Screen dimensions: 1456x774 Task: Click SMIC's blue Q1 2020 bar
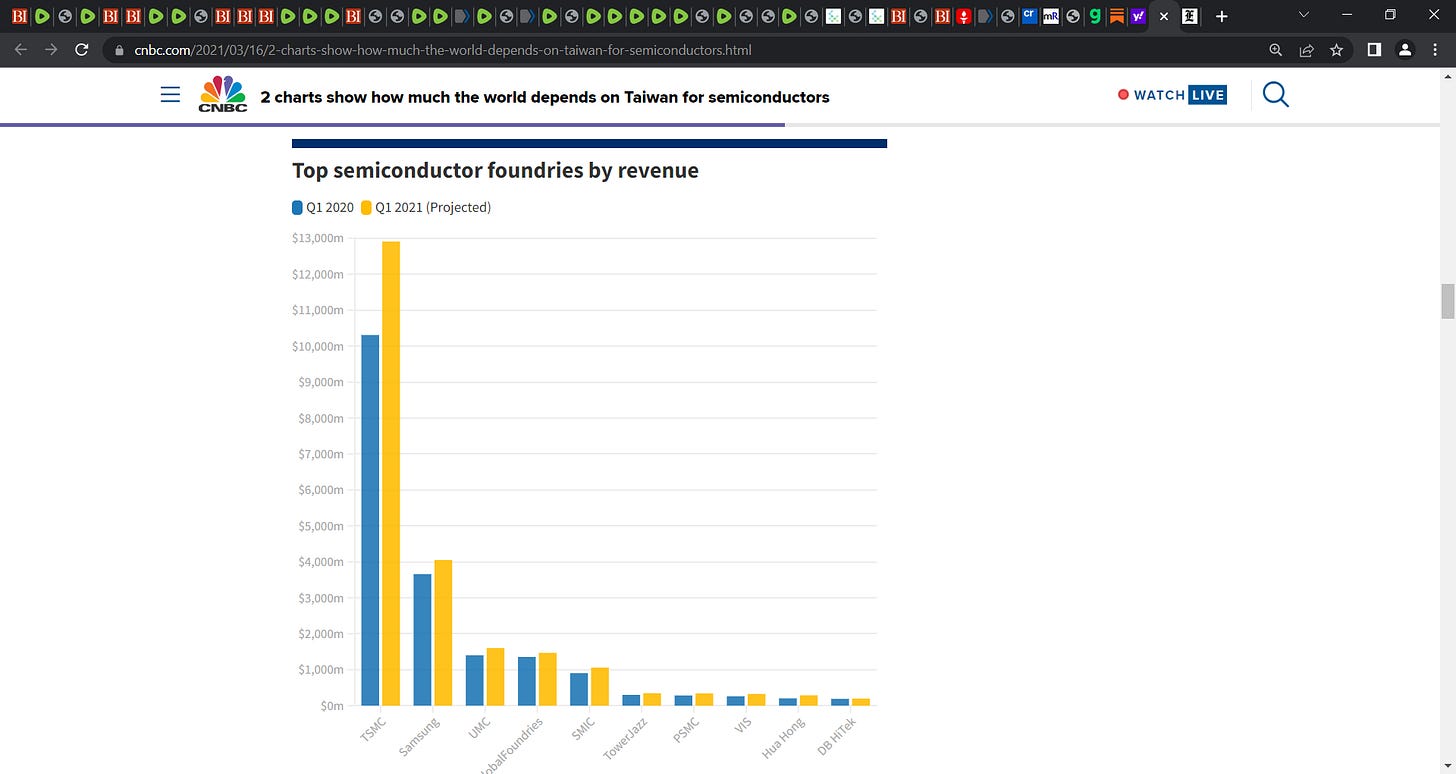pos(578,690)
